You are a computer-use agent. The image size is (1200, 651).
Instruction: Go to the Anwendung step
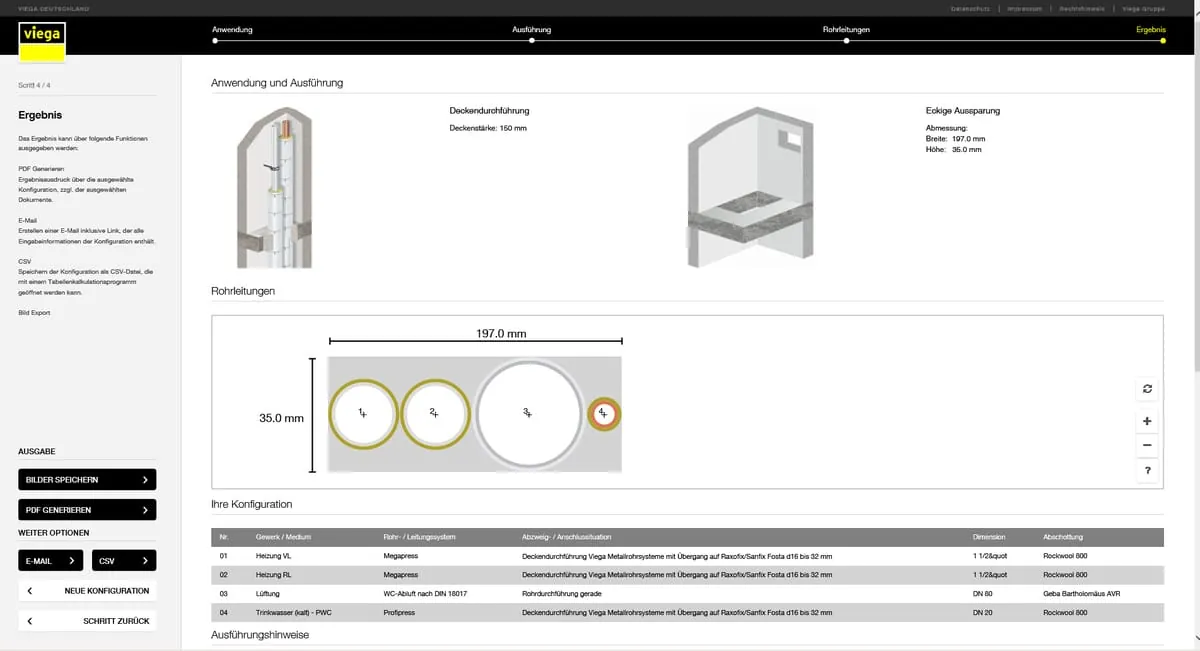(231, 30)
